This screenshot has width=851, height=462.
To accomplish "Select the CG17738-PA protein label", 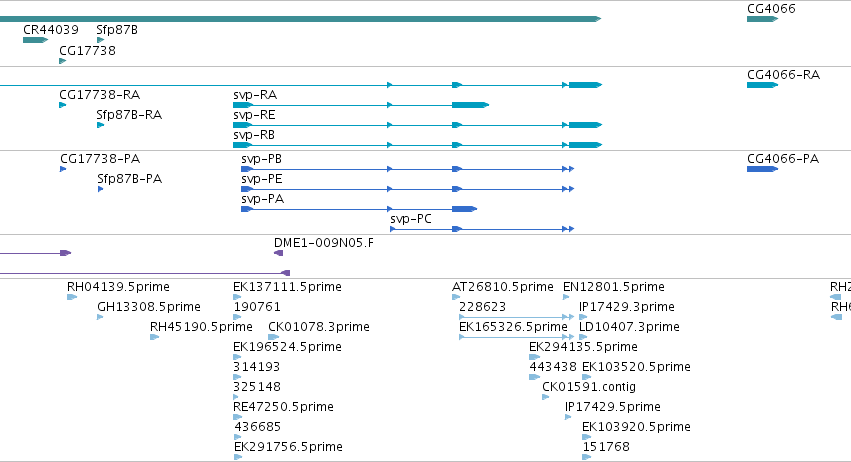I will point(100,159).
